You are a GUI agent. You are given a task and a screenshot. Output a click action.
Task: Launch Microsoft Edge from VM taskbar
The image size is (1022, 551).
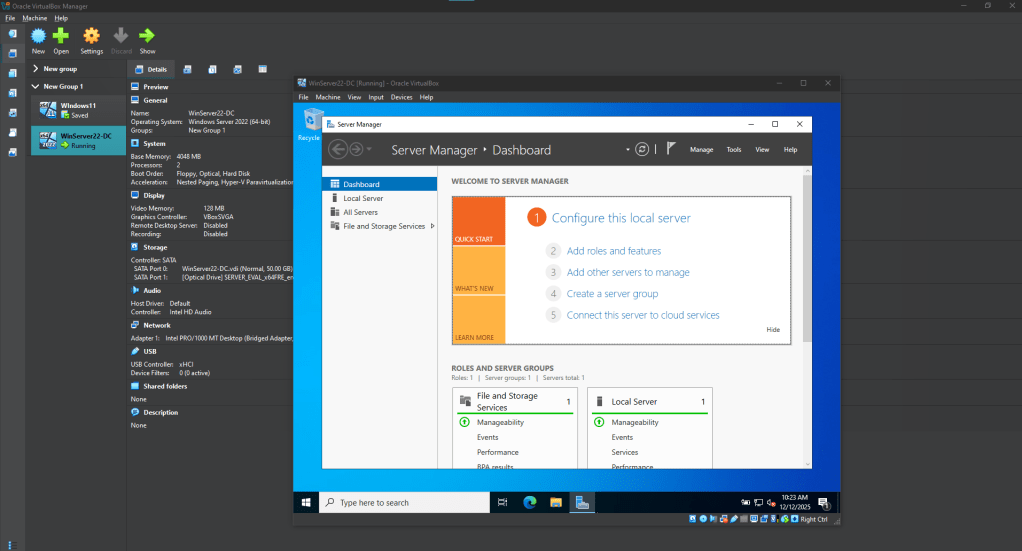(529, 502)
